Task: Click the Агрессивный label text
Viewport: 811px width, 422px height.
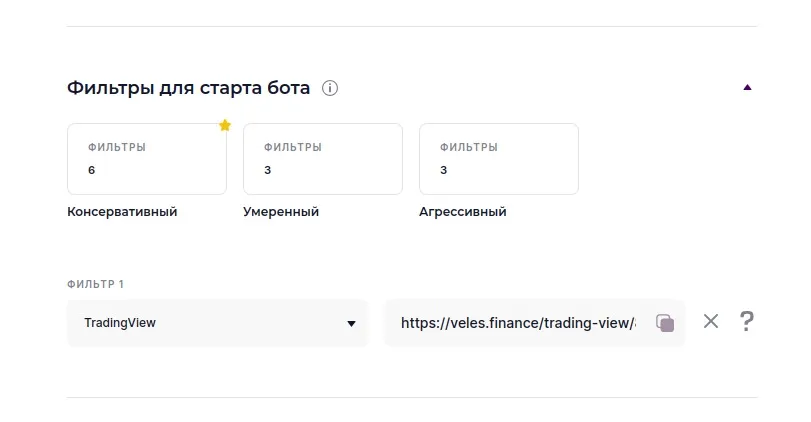Action: 463,212
